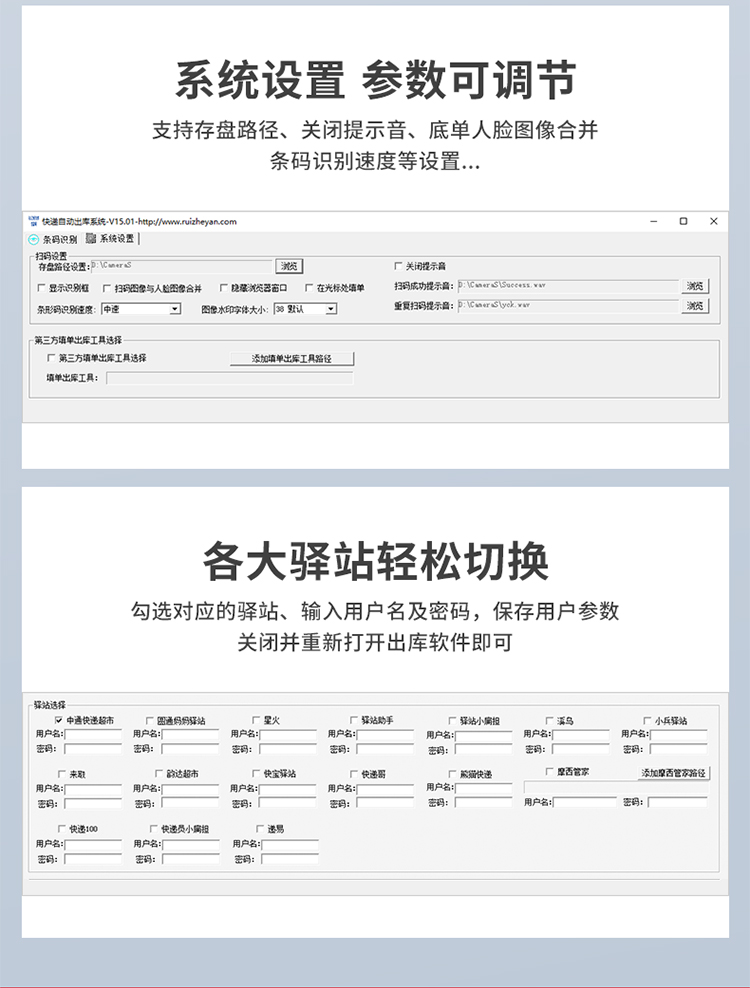Click 快宝驿站 username field
The height and width of the screenshot is (988, 750).
[x=288, y=789]
